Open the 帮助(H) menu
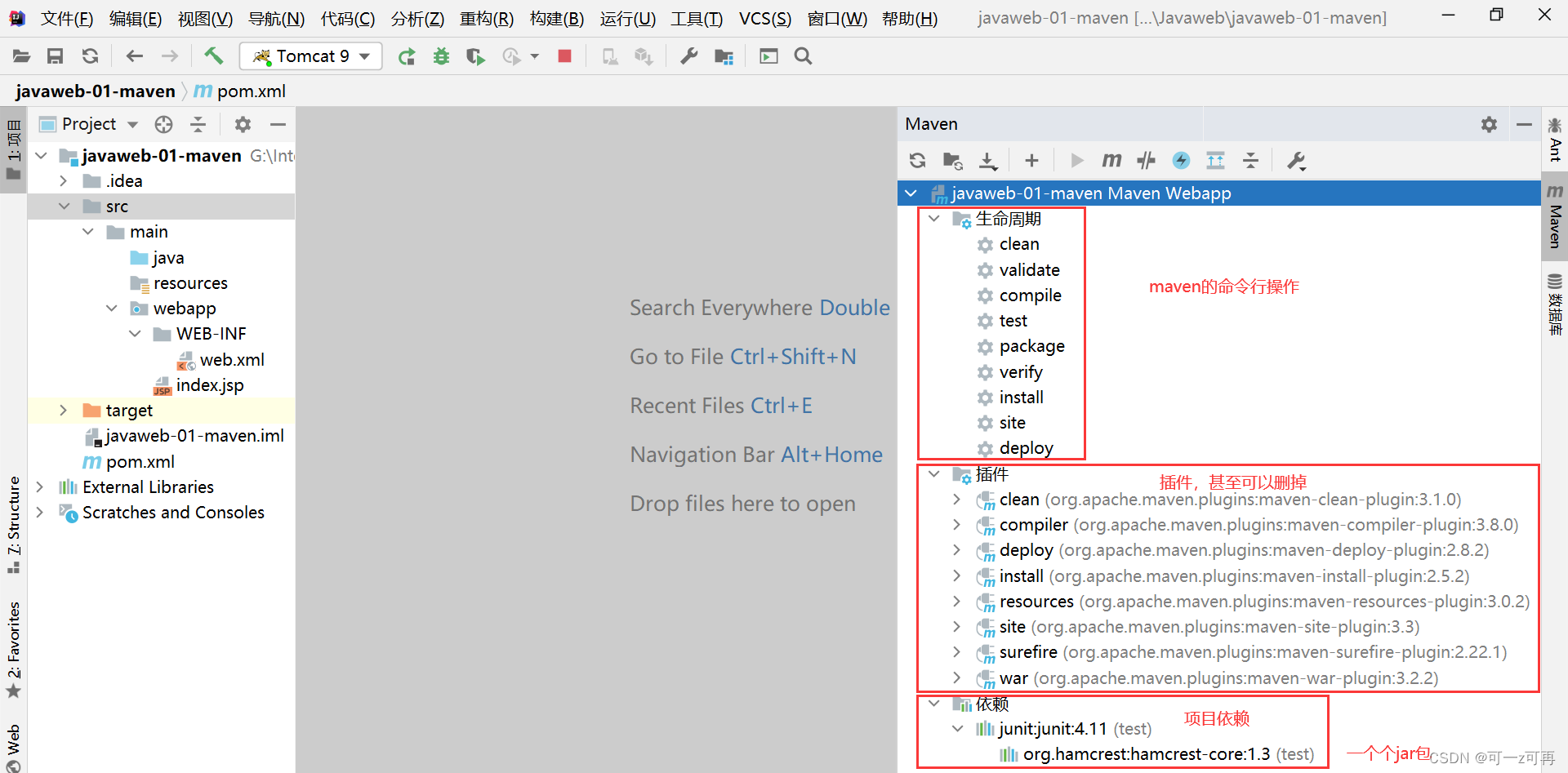The image size is (1568, 773). pos(910,18)
